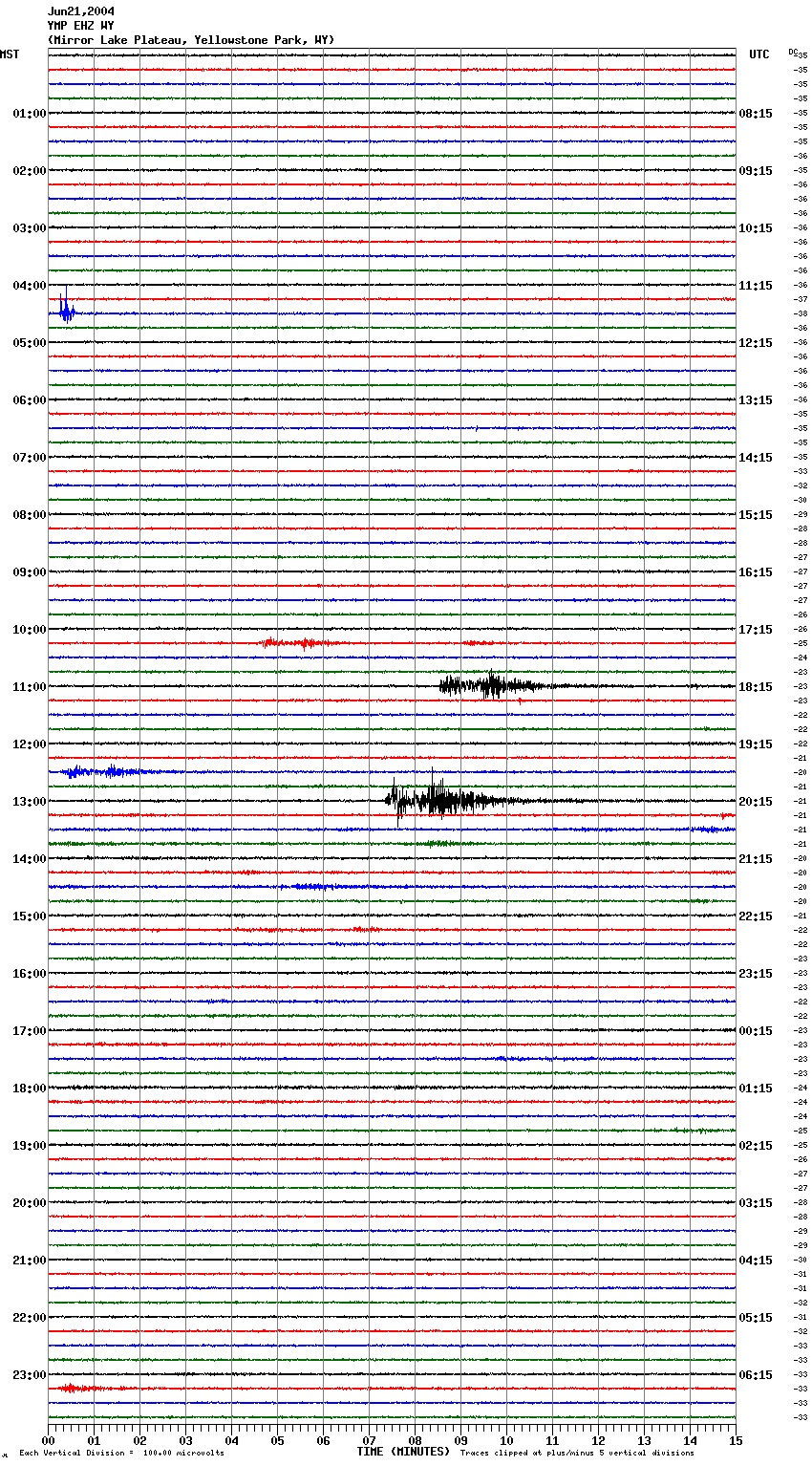Select the "03:00" MST time label
812x1466 pixels.
[x=30, y=228]
